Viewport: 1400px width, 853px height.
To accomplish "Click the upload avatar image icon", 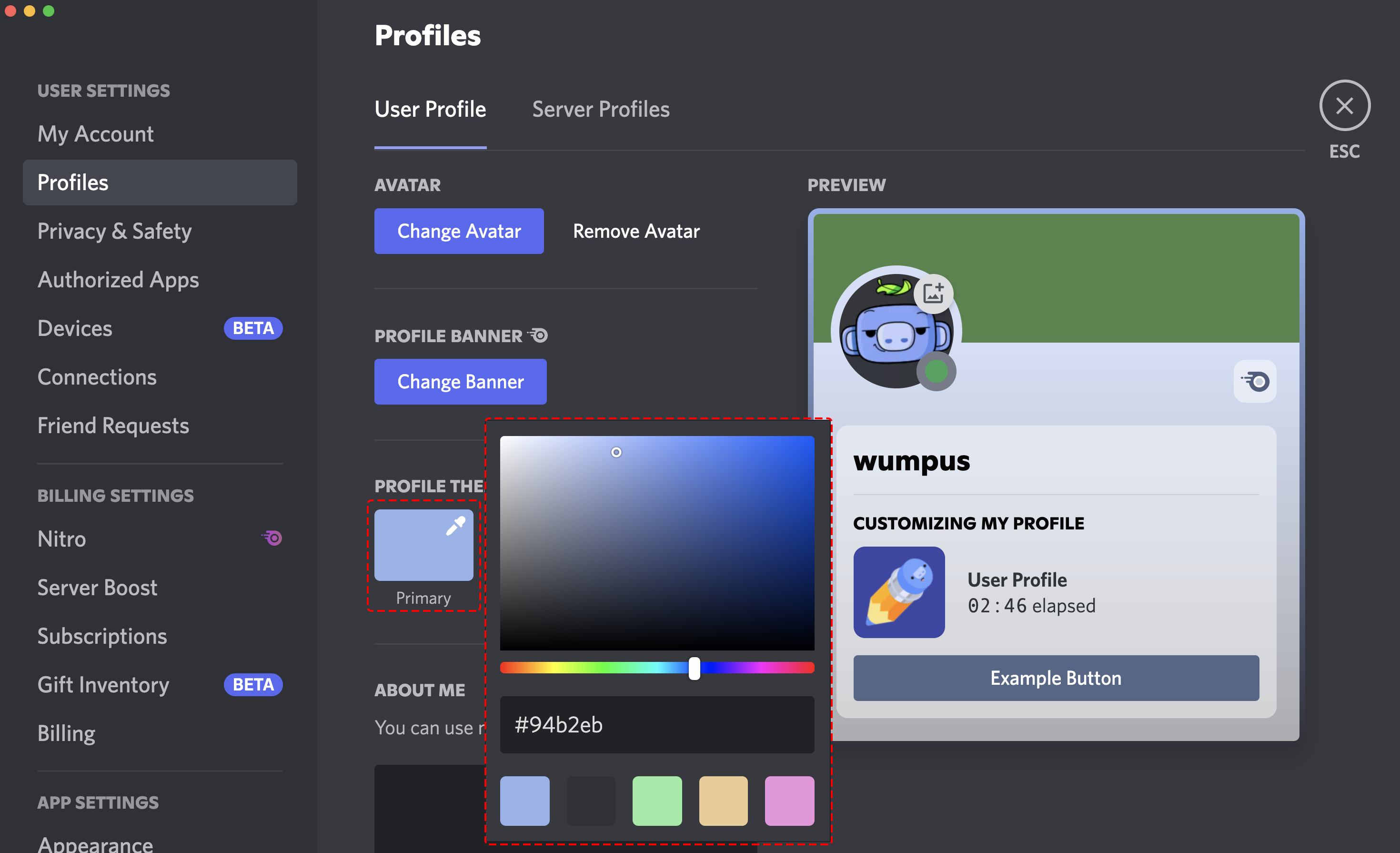I will pos(933,294).
